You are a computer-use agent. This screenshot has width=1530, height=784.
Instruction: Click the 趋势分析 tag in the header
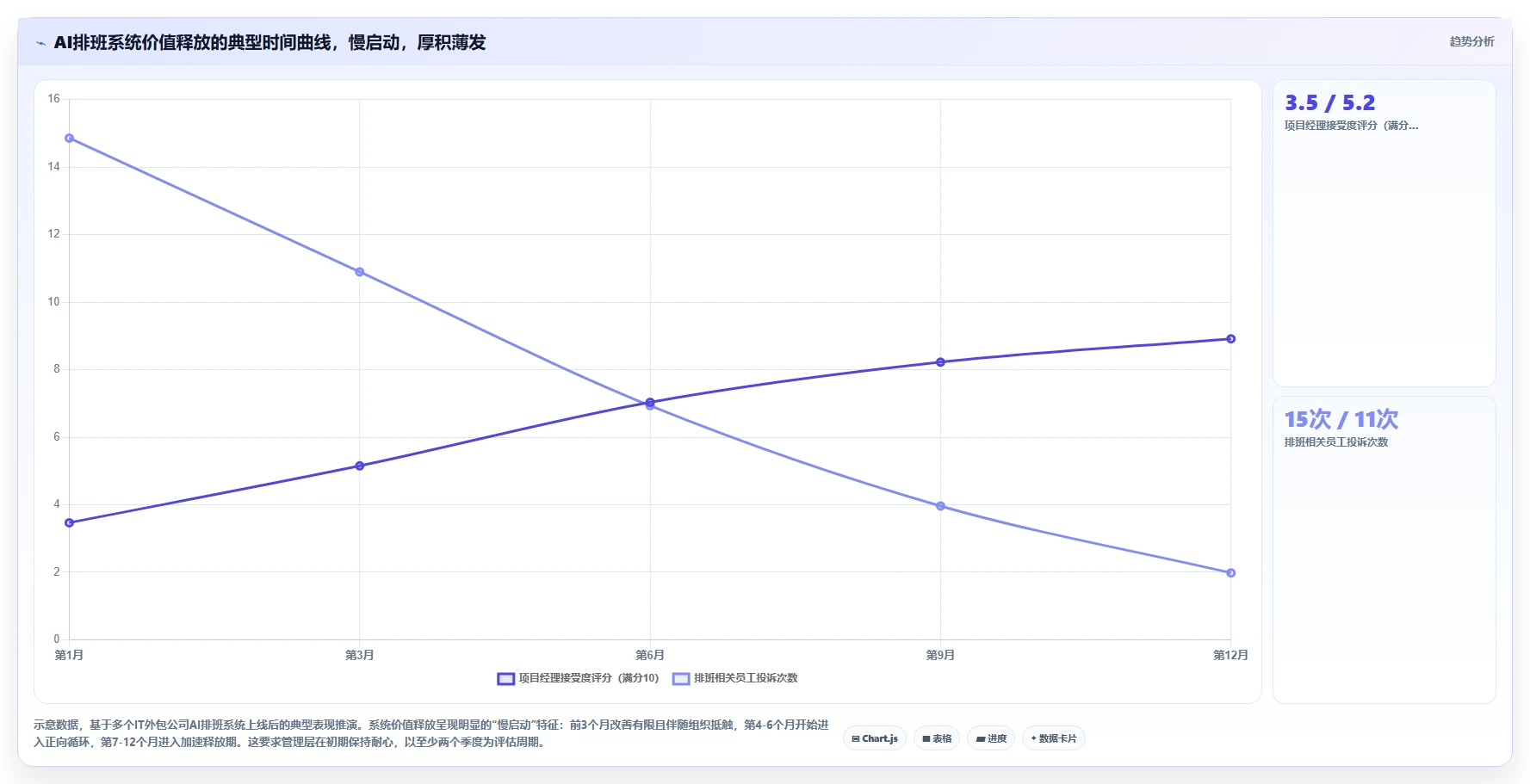[1471, 41]
